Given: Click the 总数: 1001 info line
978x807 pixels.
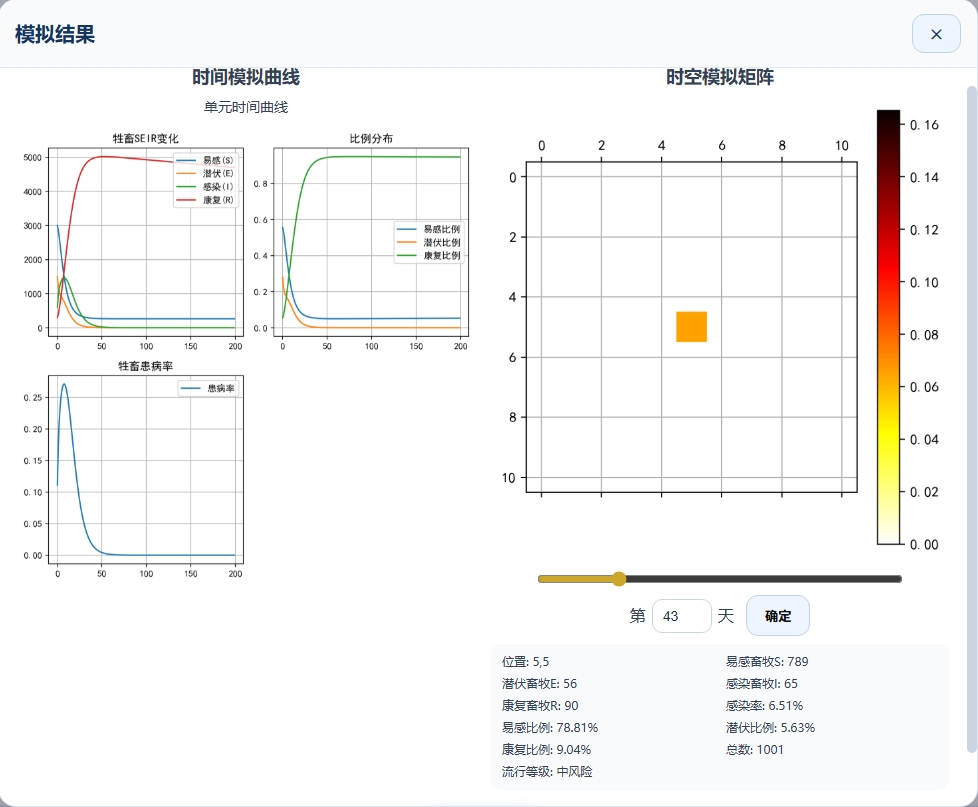Looking at the screenshot, I should pos(755,749).
